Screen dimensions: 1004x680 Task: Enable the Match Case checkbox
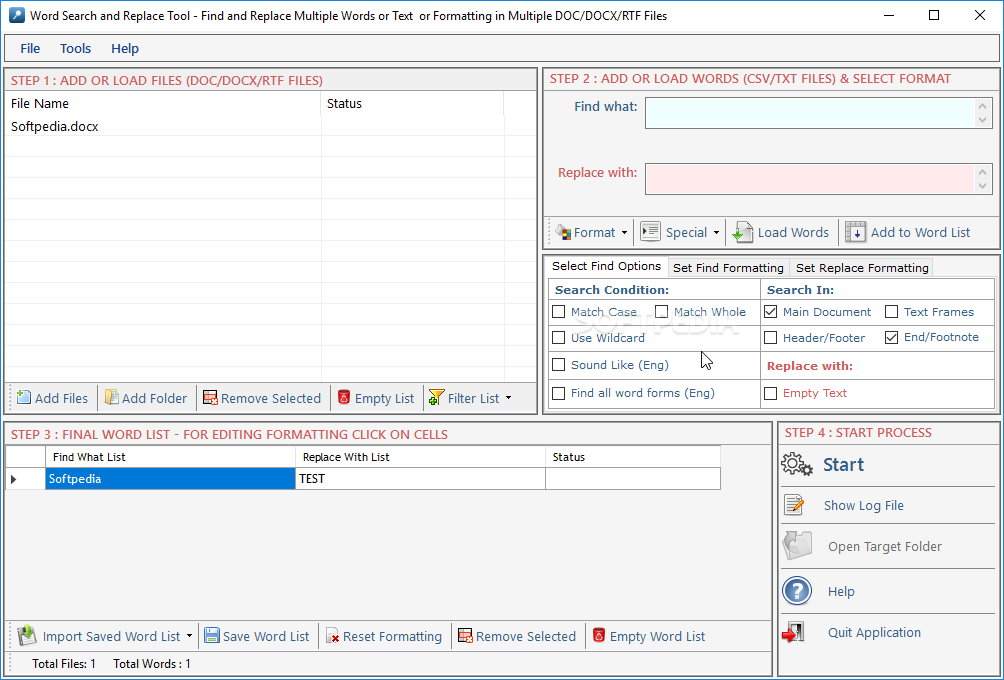click(558, 312)
